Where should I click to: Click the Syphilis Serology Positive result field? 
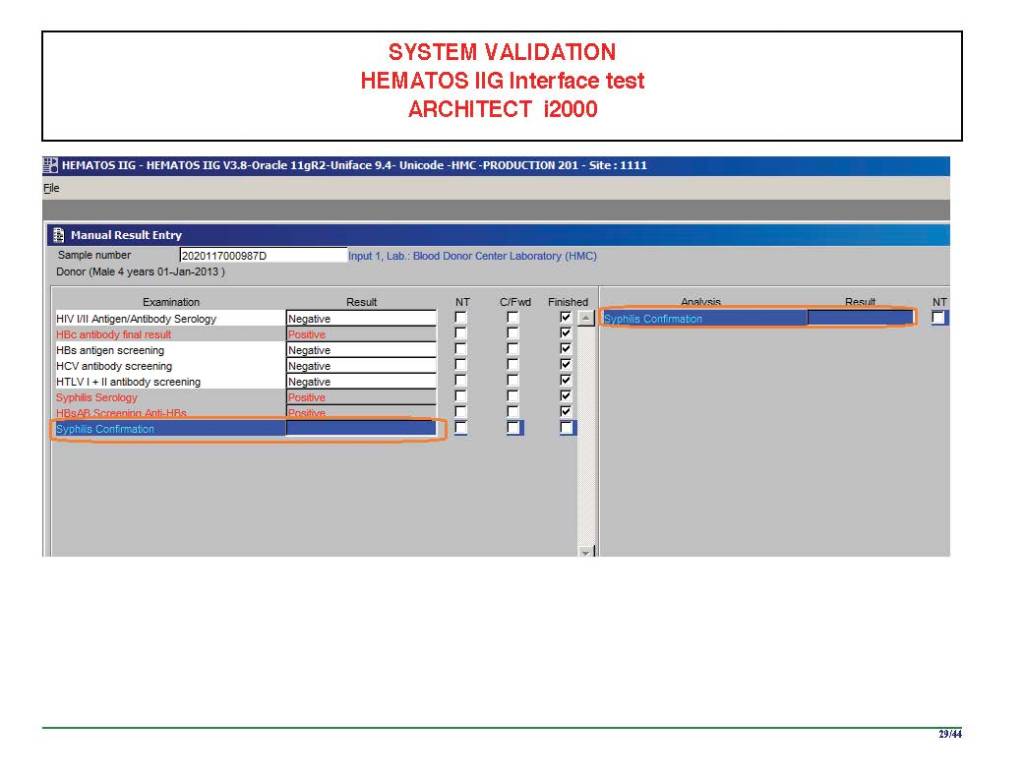pos(361,398)
